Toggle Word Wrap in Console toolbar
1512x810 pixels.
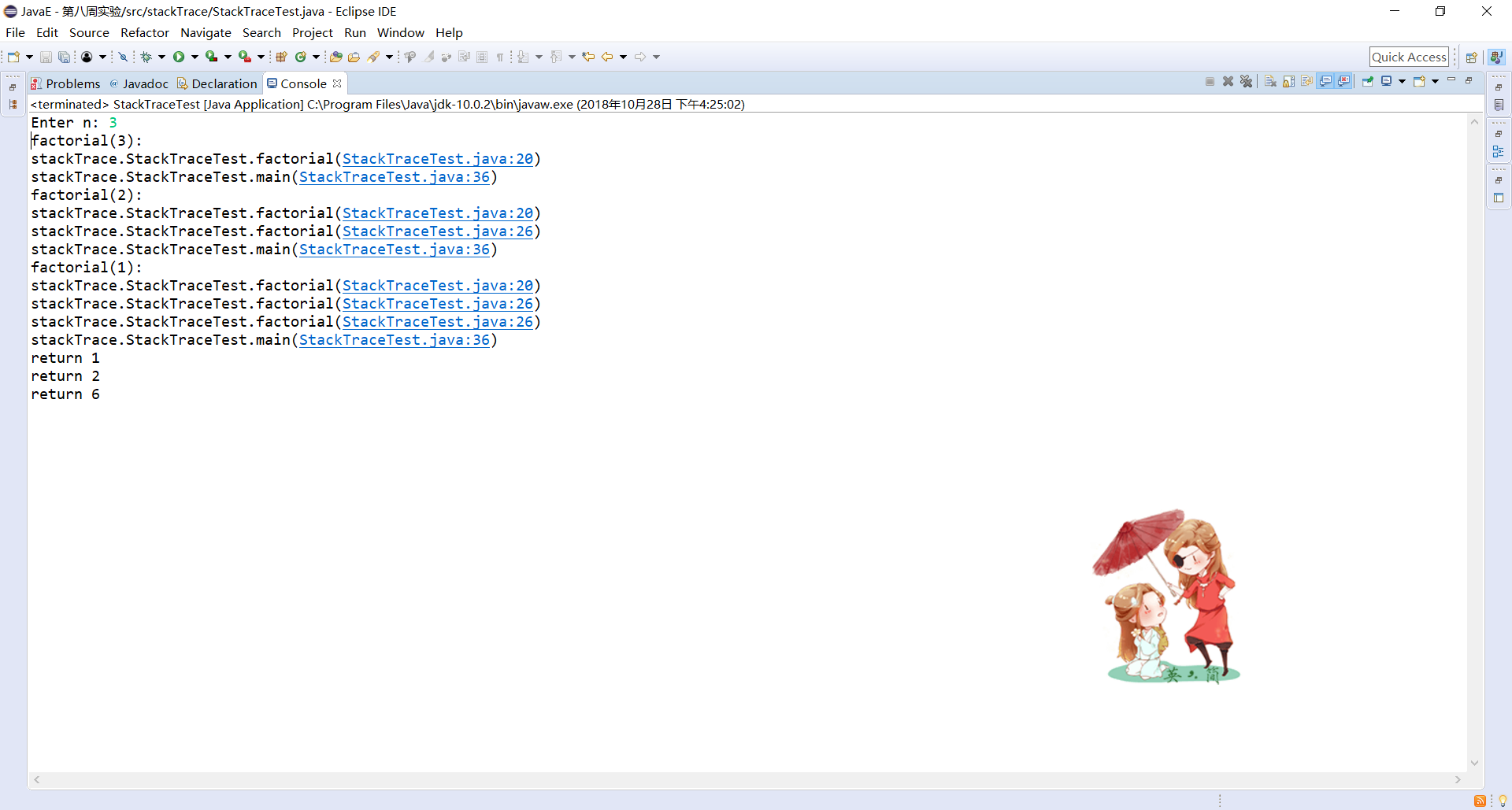[1307, 81]
